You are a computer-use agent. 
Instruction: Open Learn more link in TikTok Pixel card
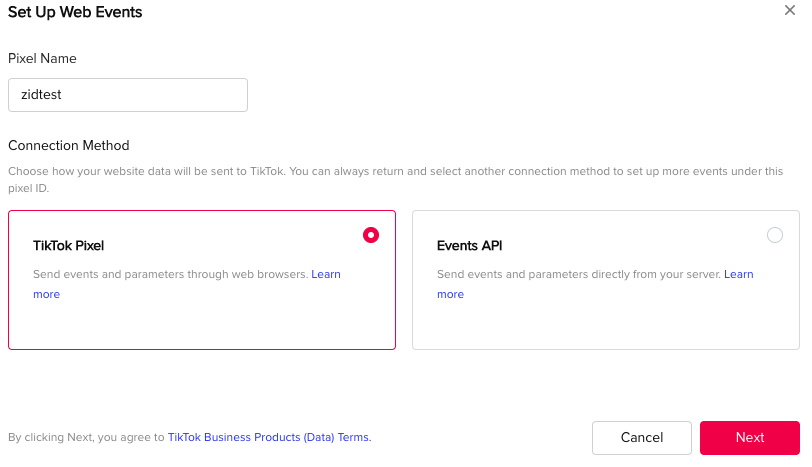(x=326, y=274)
